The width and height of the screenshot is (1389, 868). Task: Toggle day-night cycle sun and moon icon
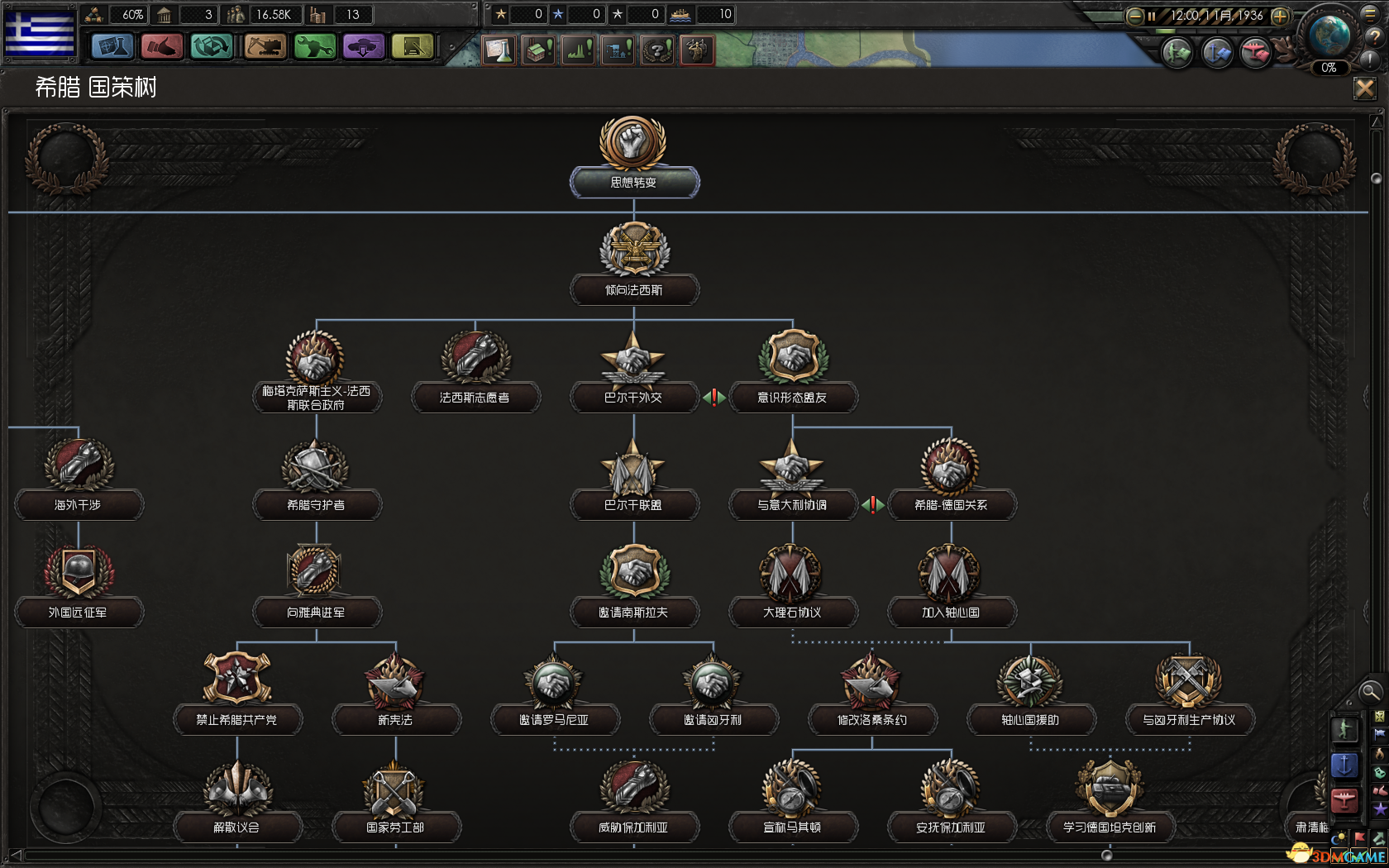coord(1339,839)
